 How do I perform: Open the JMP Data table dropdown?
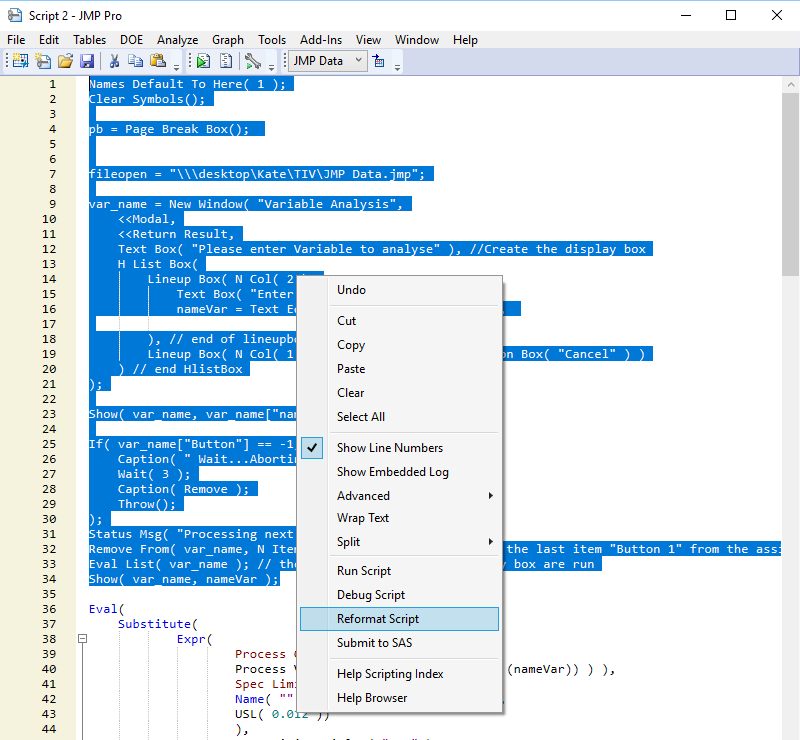tap(328, 61)
